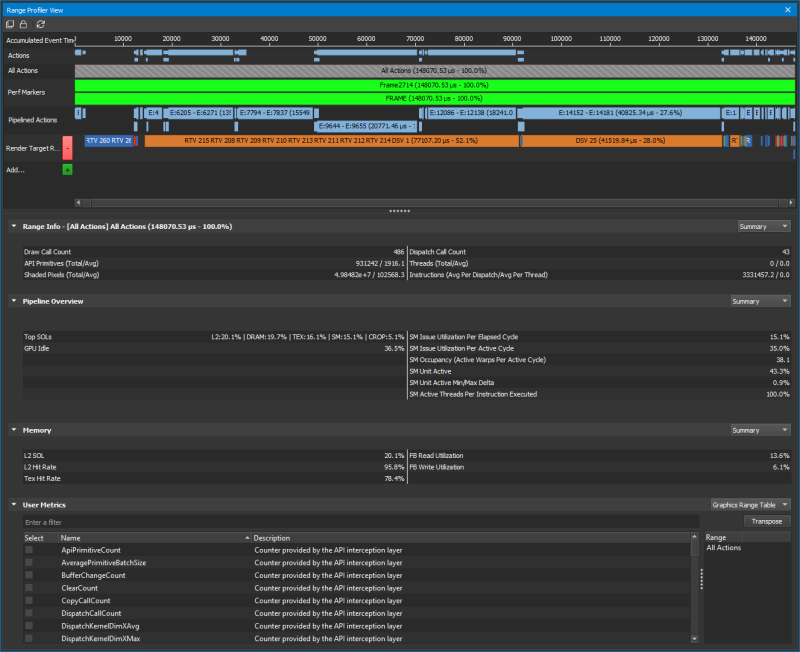The image size is (800, 652).
Task: Select the DSV 25 render target range
Action: pos(624,141)
